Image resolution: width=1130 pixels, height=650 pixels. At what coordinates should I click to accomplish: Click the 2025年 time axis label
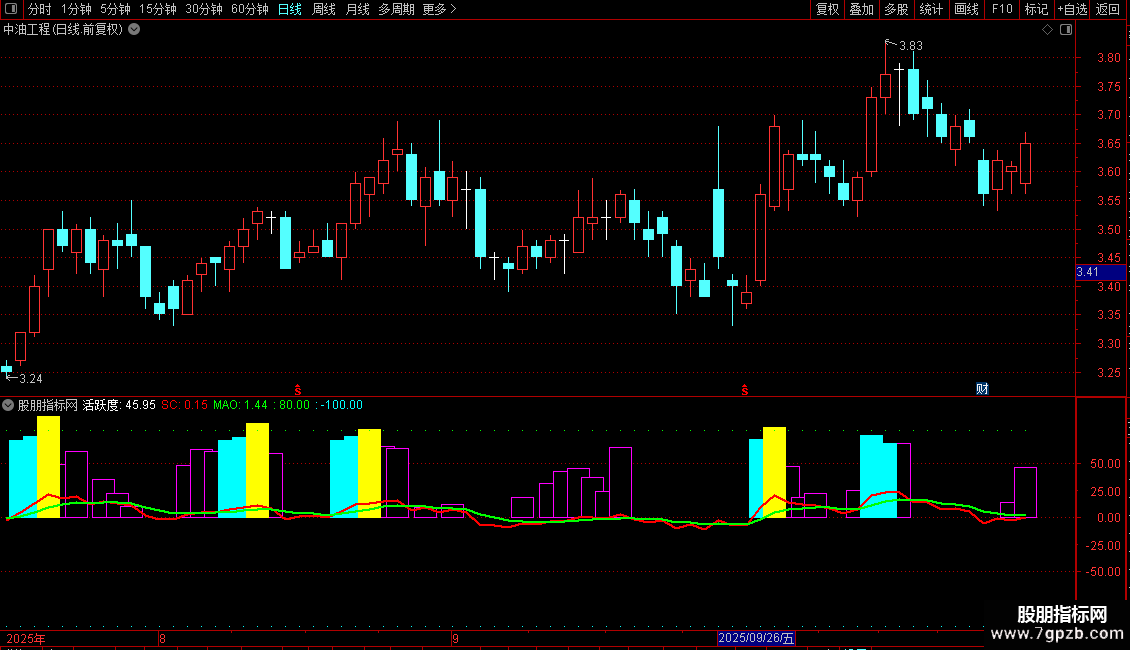point(26,638)
